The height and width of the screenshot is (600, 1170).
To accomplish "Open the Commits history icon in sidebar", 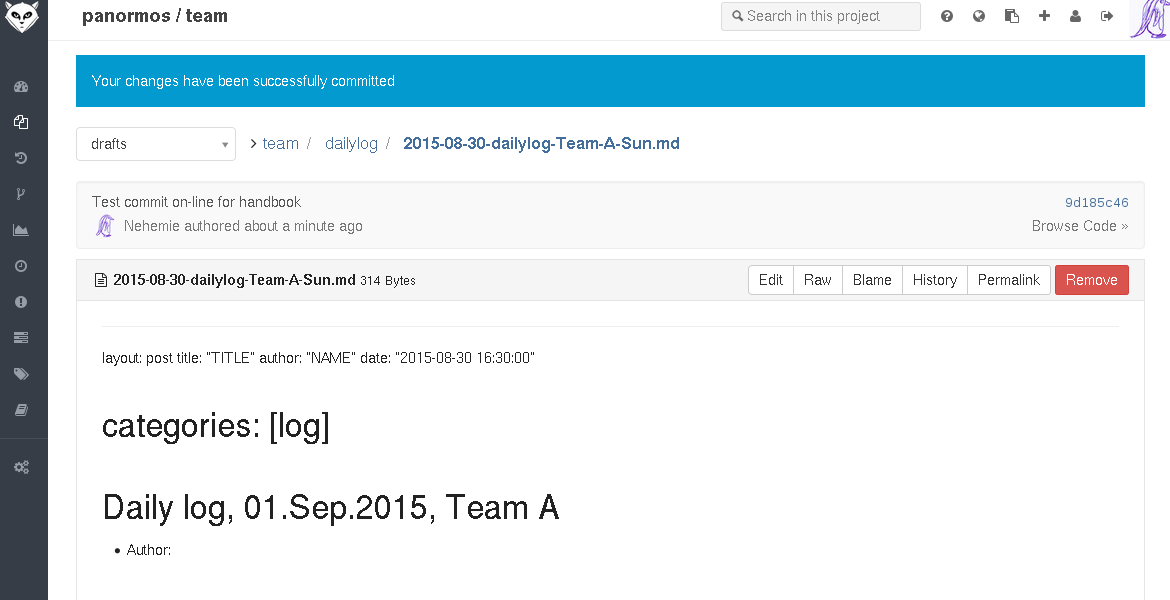I will pyautogui.click(x=21, y=158).
